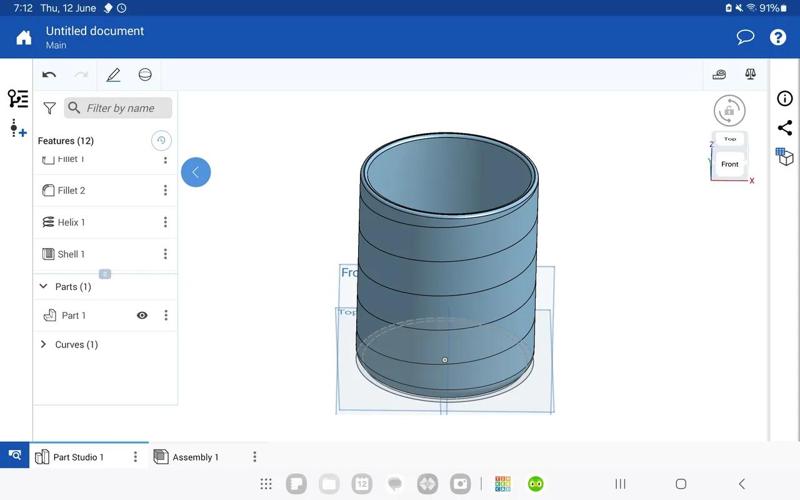Select the Helix 1 feature
This screenshot has width=800, height=500.
71,222
